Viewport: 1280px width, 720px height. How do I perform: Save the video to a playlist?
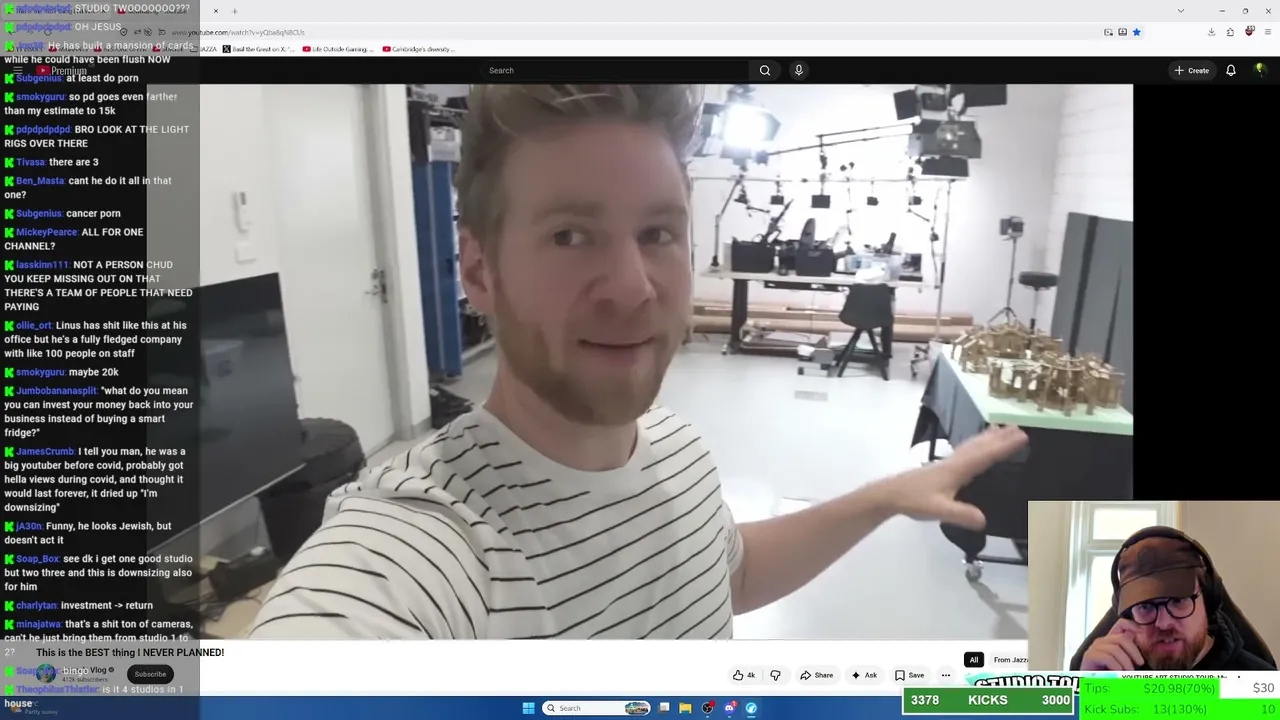pos(909,675)
